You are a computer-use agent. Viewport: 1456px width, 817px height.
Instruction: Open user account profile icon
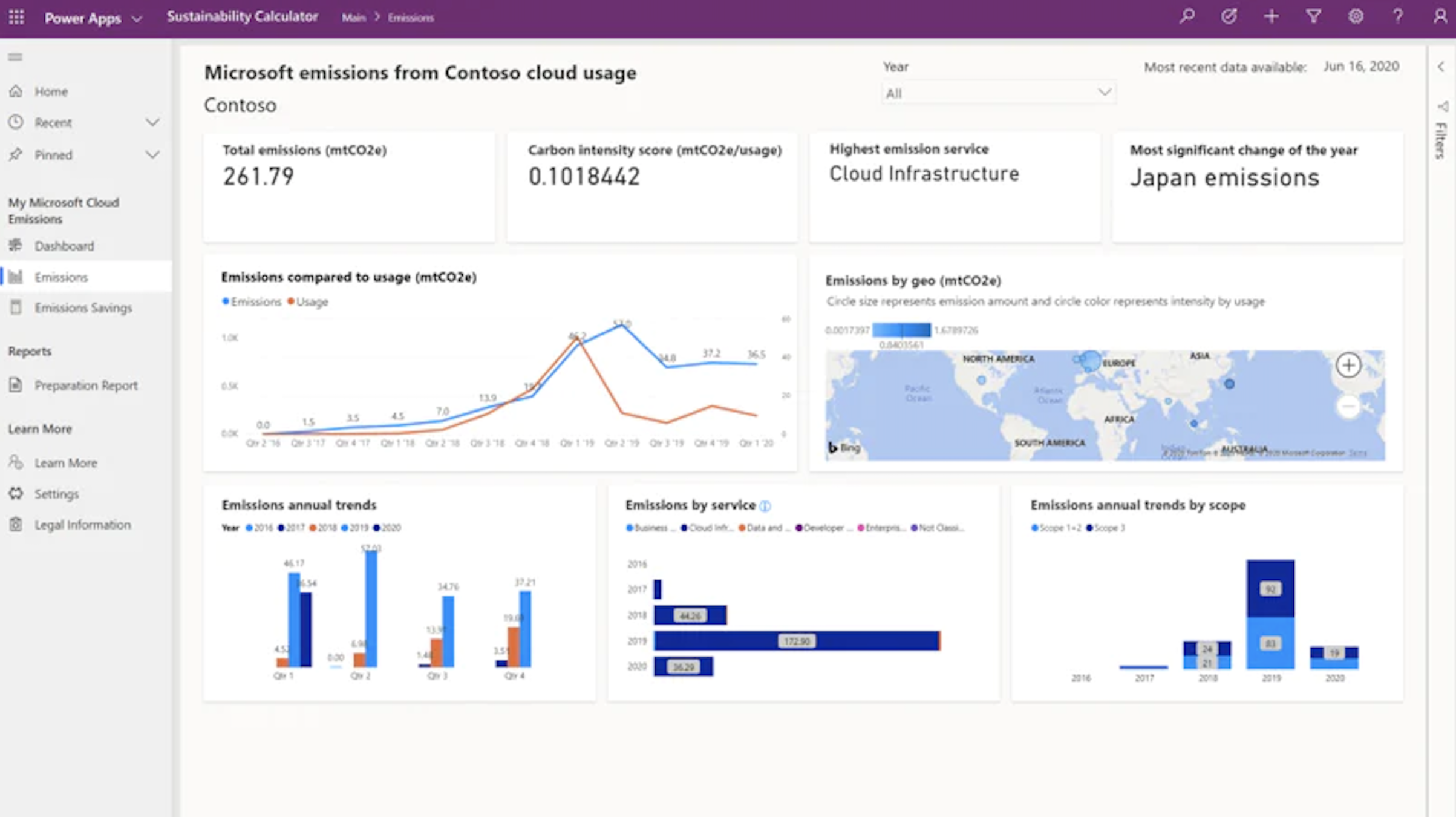pos(1440,16)
